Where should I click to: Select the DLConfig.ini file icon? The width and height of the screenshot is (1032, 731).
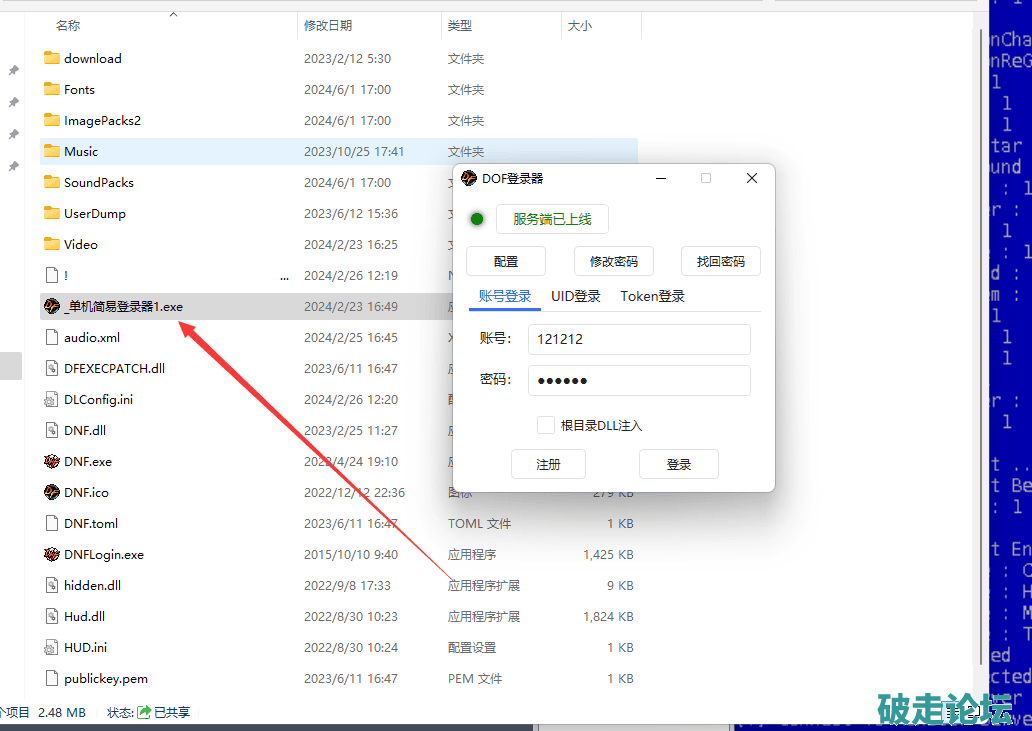click(x=52, y=400)
